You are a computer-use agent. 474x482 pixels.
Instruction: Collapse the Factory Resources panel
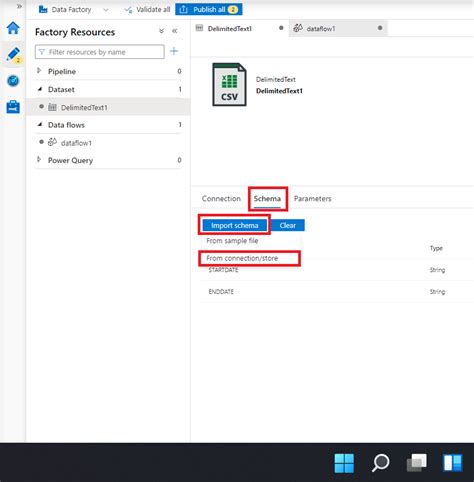tap(175, 31)
